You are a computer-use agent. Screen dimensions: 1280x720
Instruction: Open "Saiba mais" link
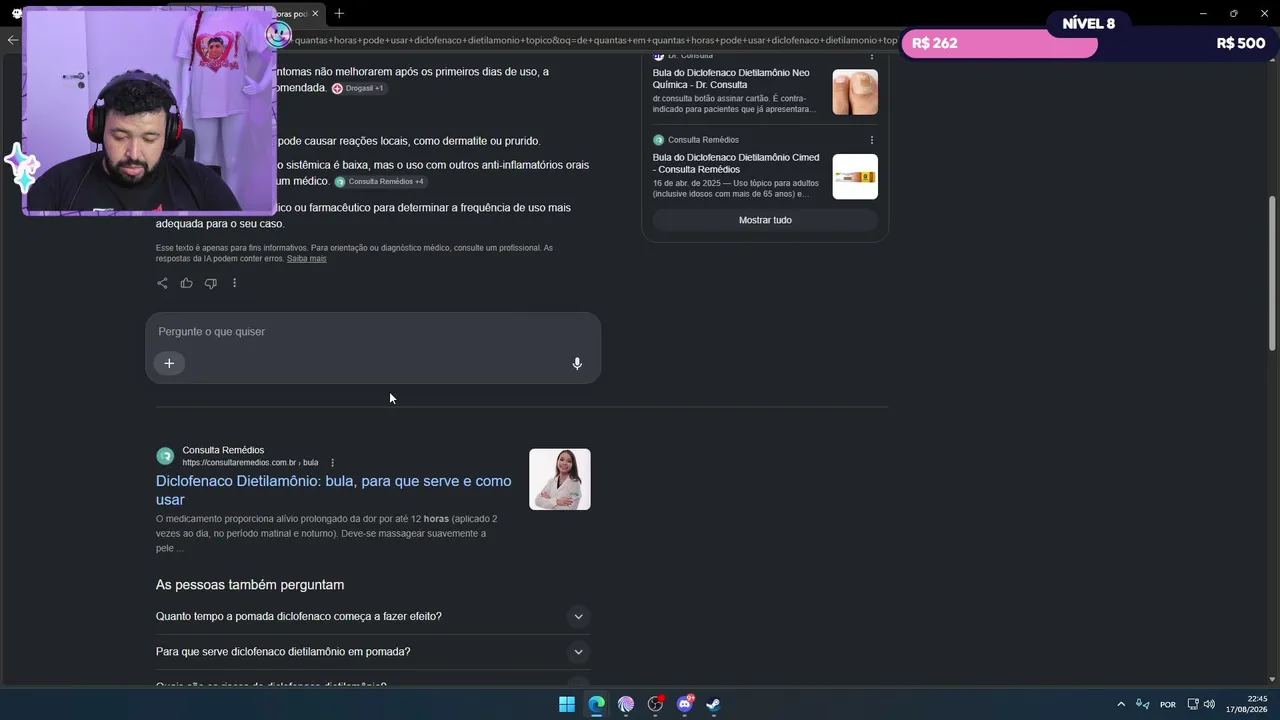coord(306,259)
